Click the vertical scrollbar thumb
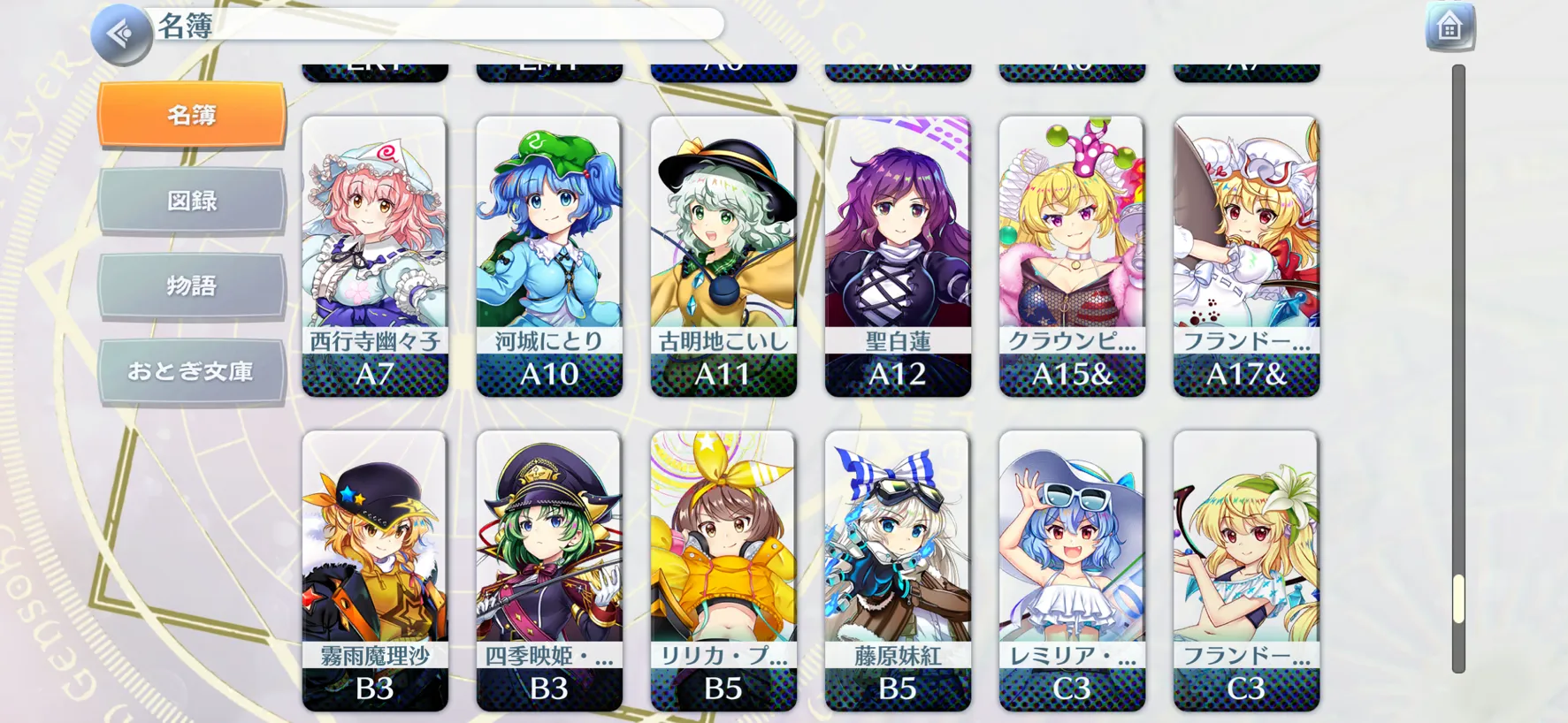Viewport: 1568px width, 723px height. 1458,599
